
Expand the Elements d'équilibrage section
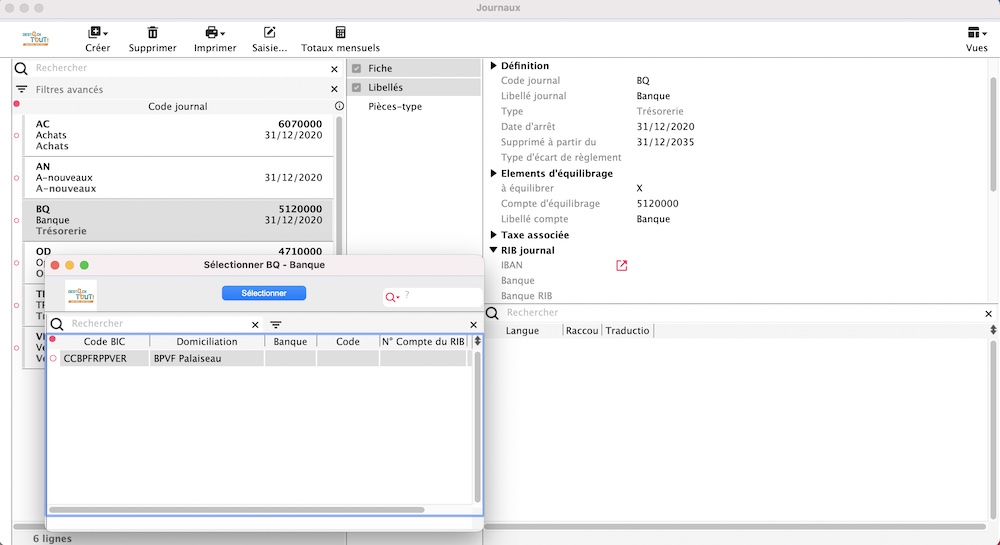point(493,173)
